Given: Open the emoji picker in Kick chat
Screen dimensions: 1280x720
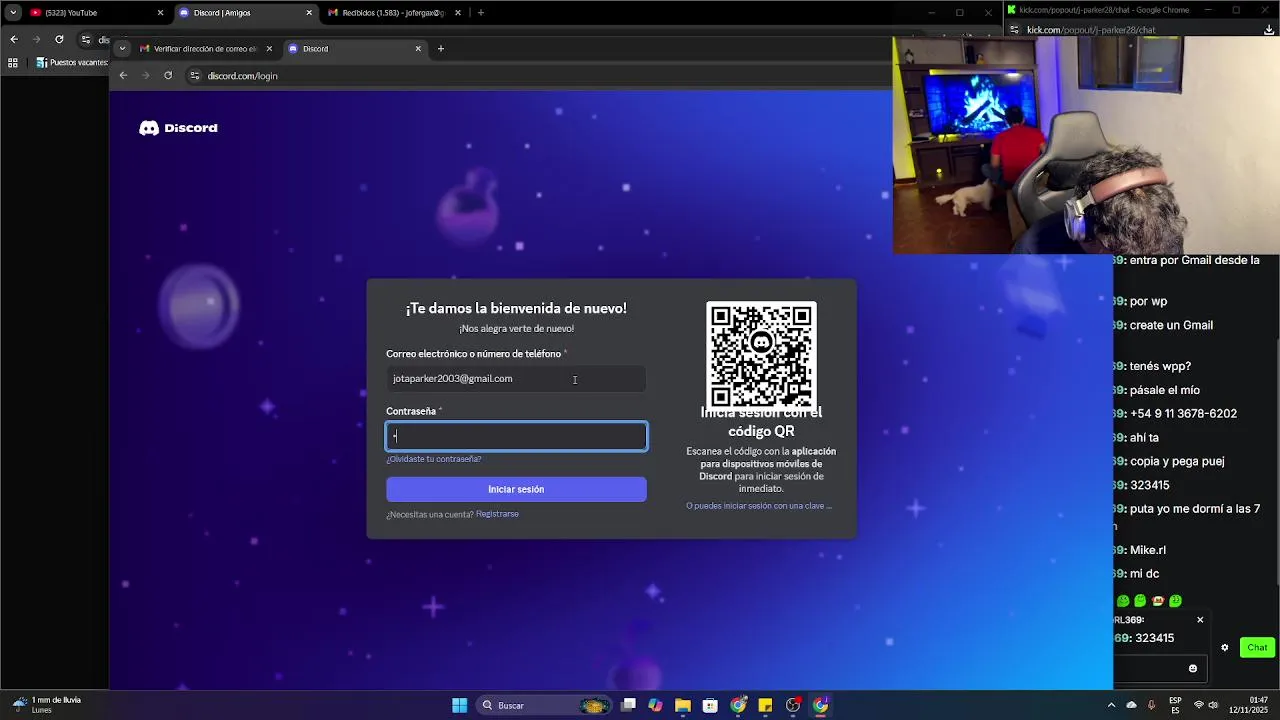Looking at the screenshot, I should click(x=1192, y=669).
